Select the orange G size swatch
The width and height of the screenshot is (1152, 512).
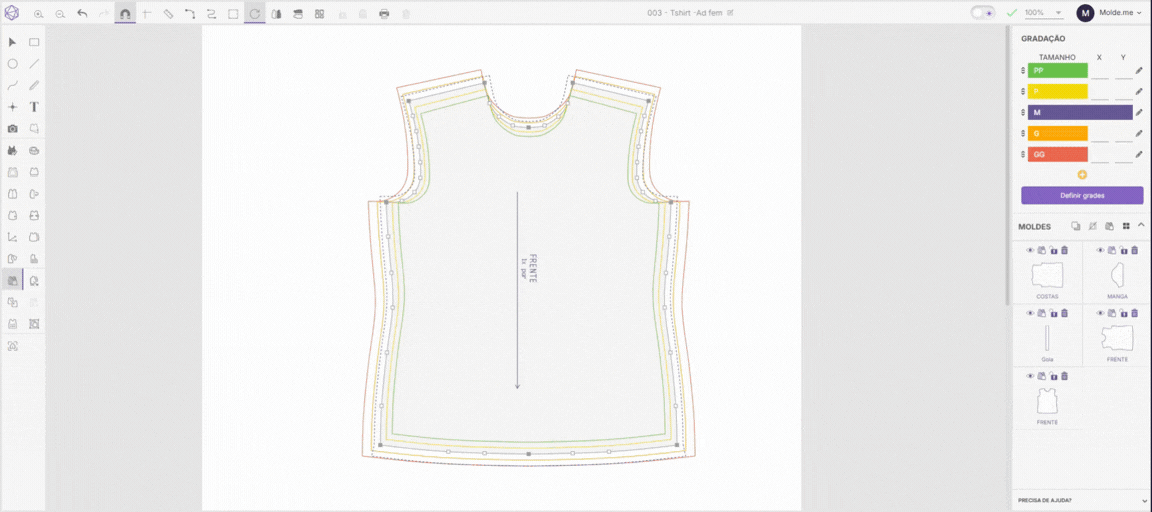1057,134
